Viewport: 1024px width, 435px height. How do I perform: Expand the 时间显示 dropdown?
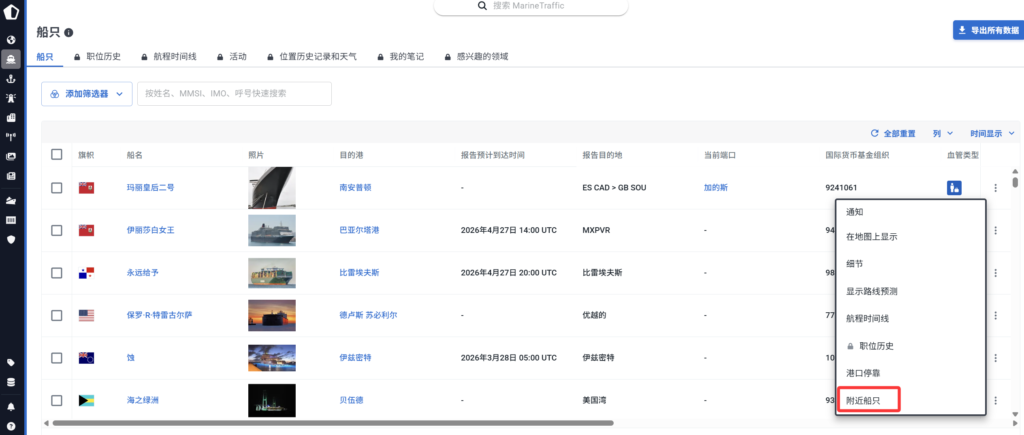point(992,132)
